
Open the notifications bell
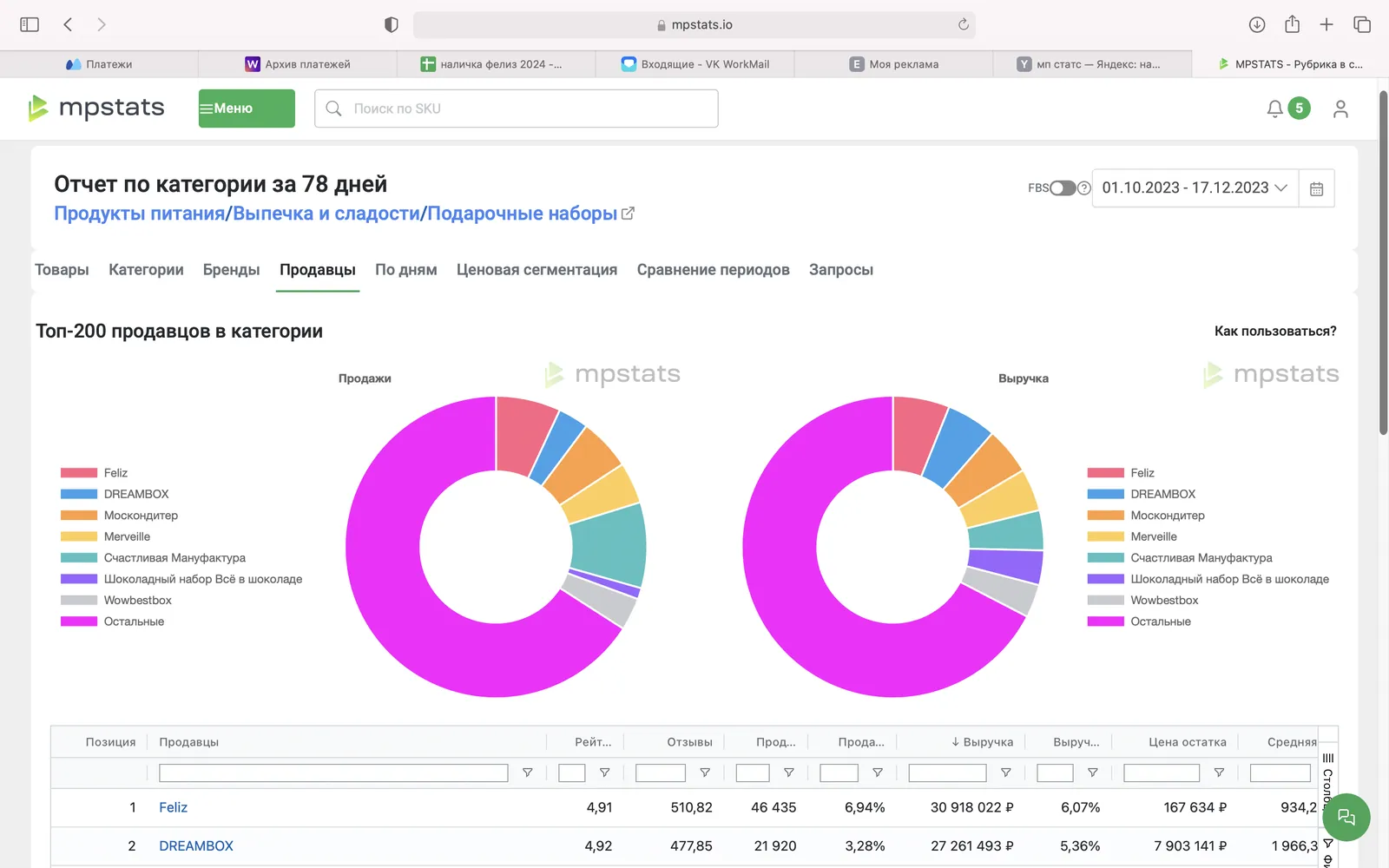pos(1274,108)
